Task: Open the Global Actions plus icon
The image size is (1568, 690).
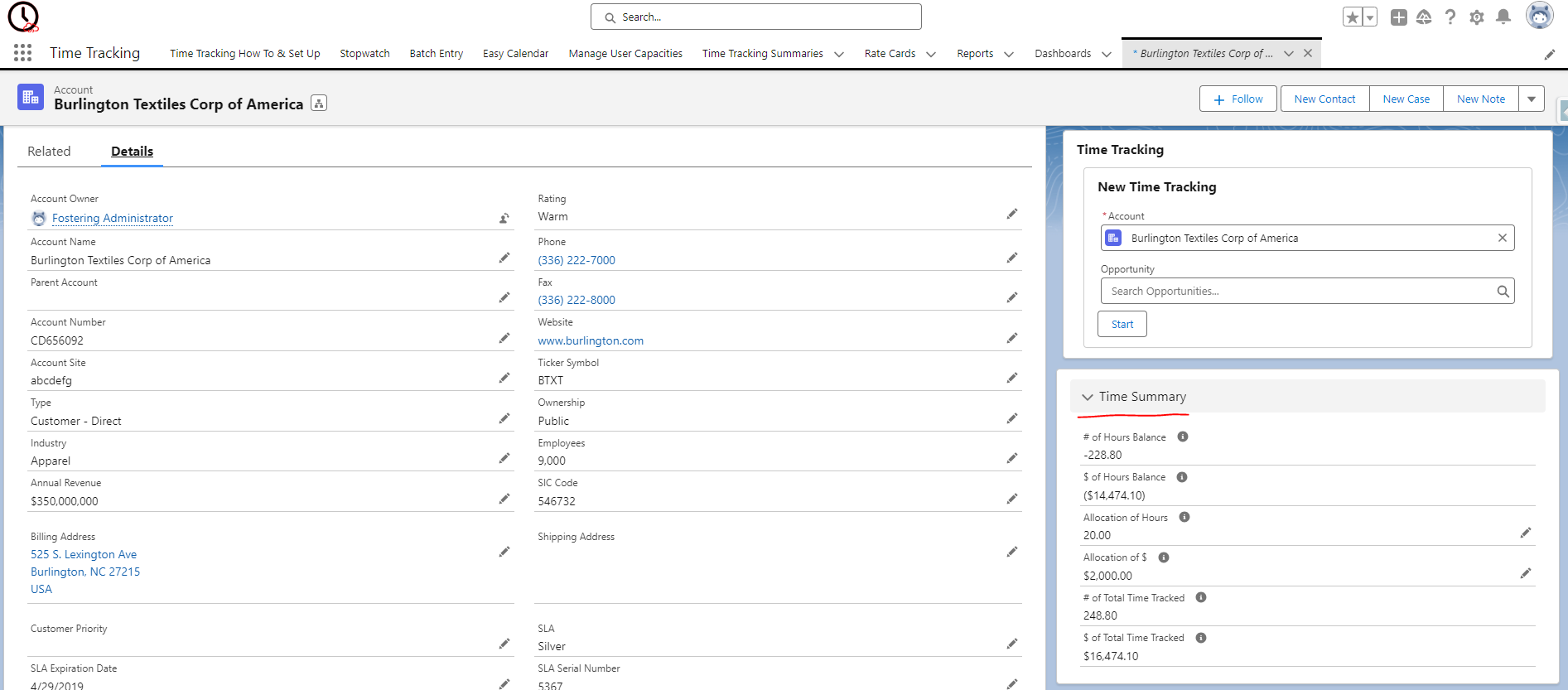Action: click(1399, 17)
